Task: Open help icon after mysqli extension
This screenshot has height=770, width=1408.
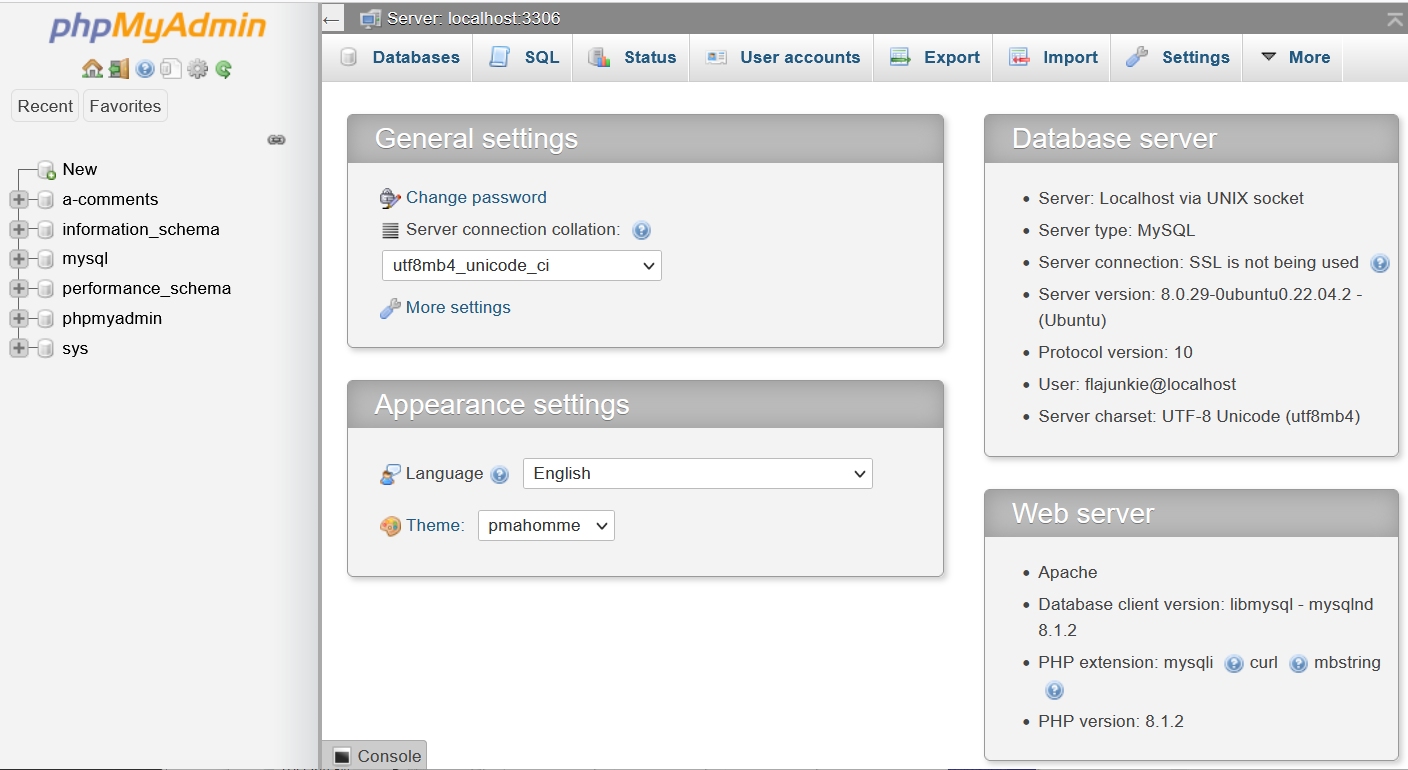Action: click(x=1234, y=663)
